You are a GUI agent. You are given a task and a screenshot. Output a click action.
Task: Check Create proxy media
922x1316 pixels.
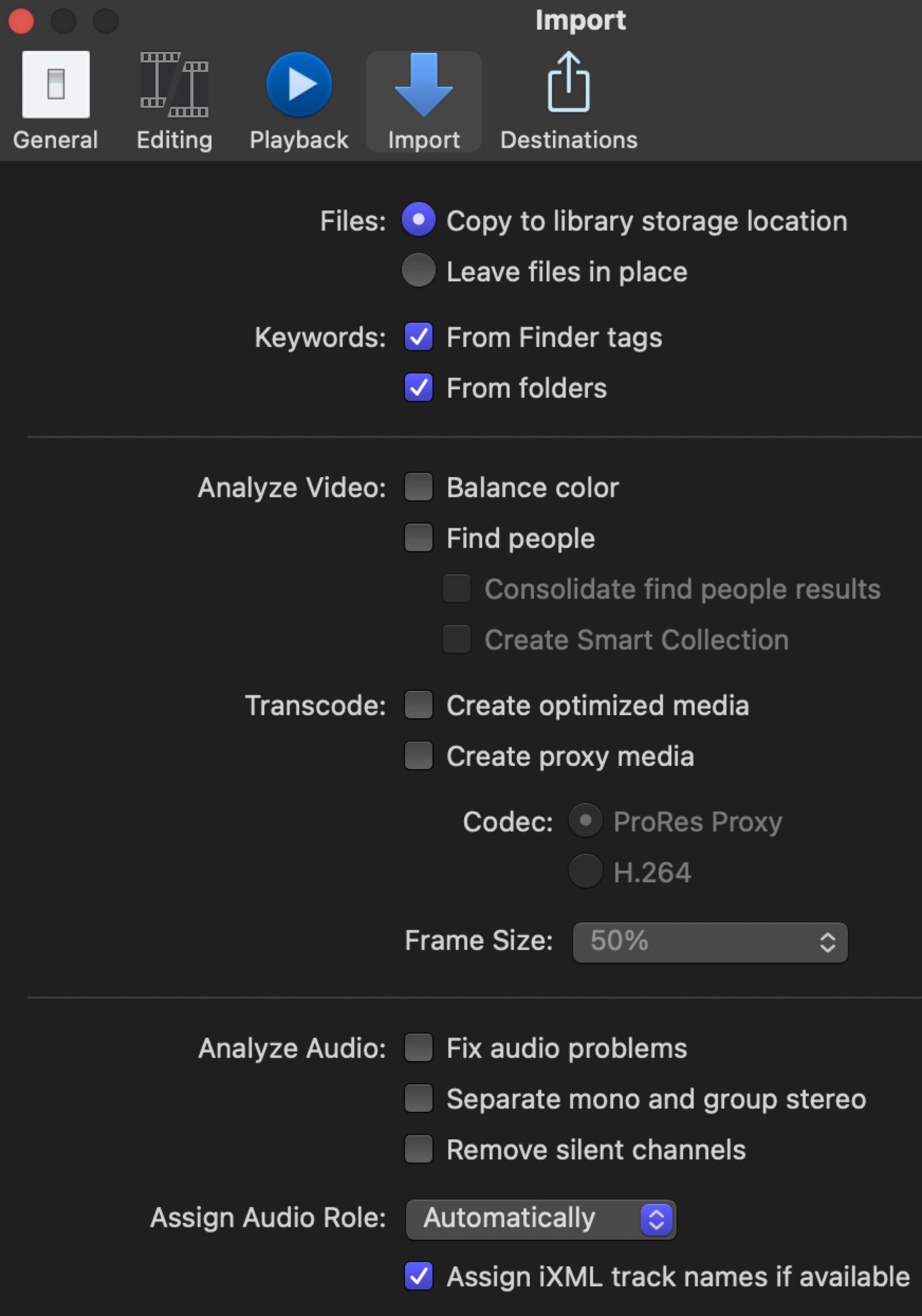pos(419,755)
